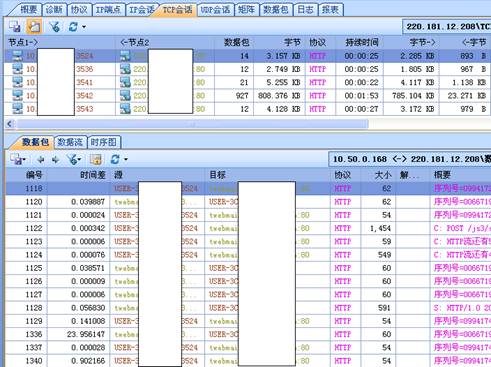The height and width of the screenshot is (367, 491).
Task: Open the refresh dropdown arrow in top toolbar
Action: [x=84, y=27]
